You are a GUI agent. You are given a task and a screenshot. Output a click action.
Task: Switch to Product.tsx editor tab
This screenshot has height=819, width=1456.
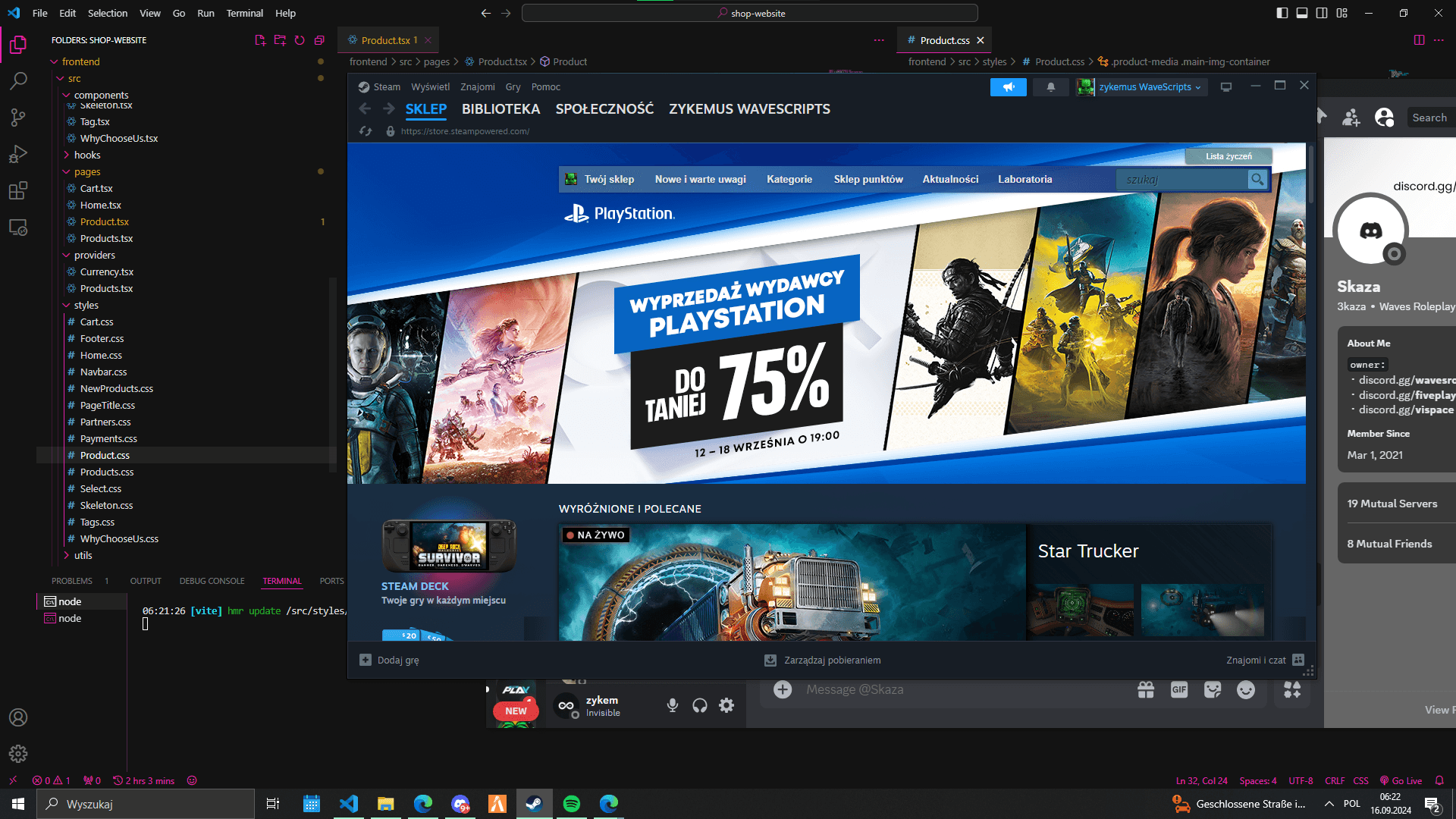(x=386, y=40)
